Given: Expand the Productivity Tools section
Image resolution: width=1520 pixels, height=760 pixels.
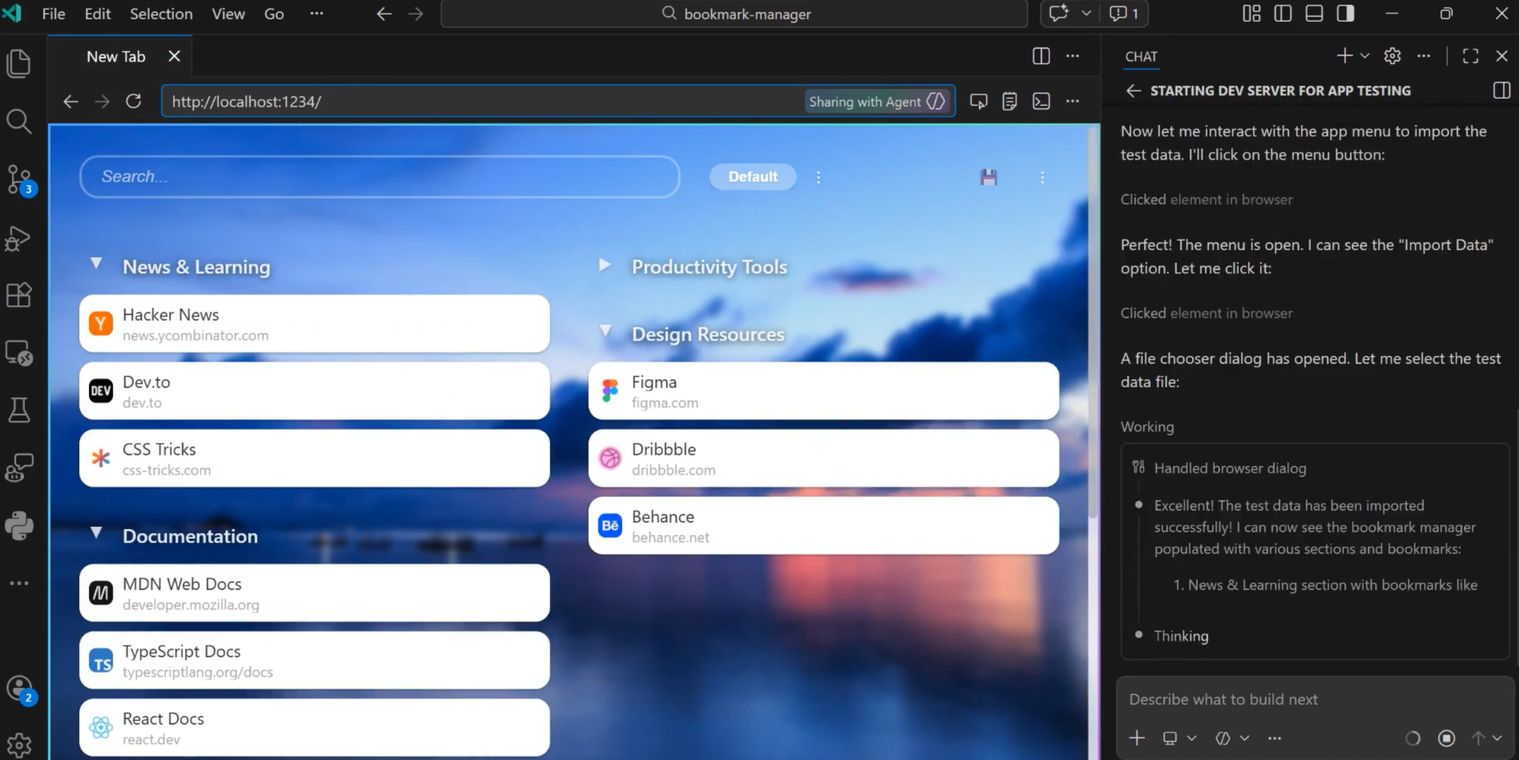Looking at the screenshot, I should coord(604,265).
